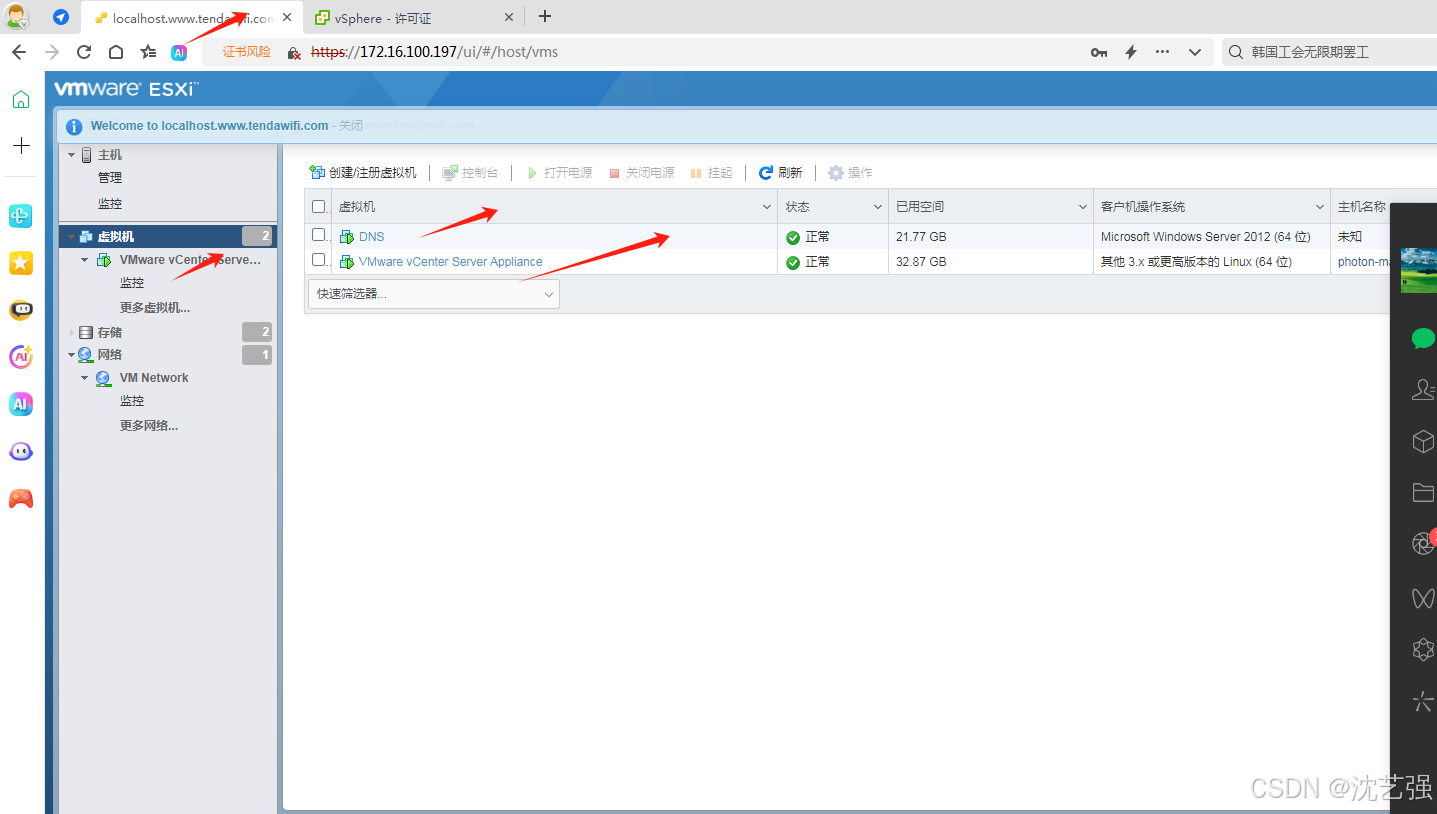
Task: Select 管理 under 主机
Action: point(110,178)
